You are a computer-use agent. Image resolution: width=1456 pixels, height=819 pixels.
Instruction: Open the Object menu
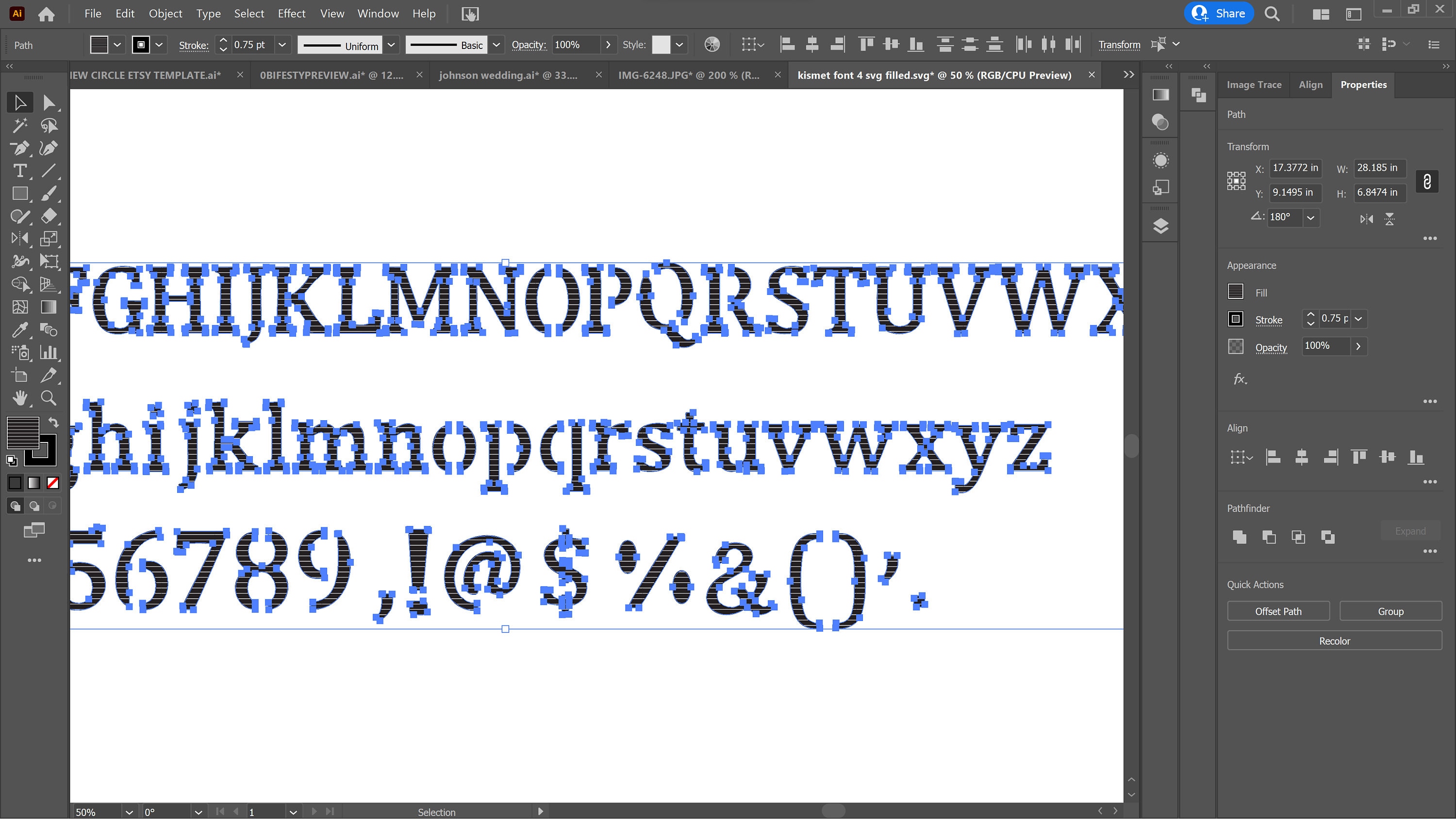(x=165, y=13)
